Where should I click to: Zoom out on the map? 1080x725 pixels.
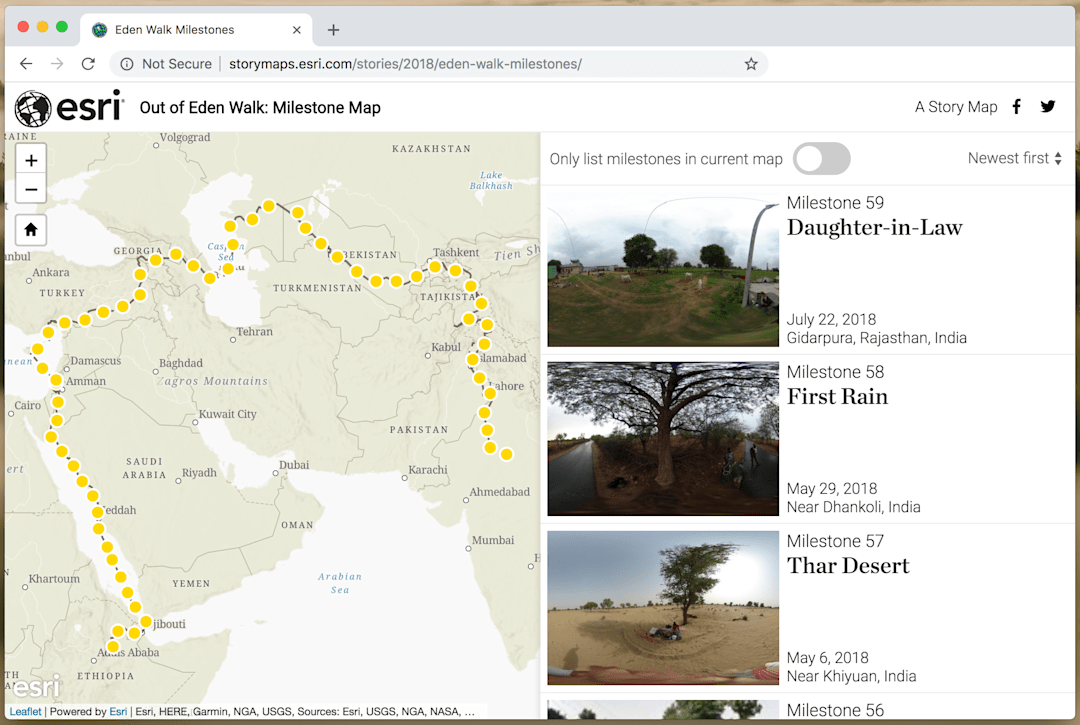click(x=31, y=188)
